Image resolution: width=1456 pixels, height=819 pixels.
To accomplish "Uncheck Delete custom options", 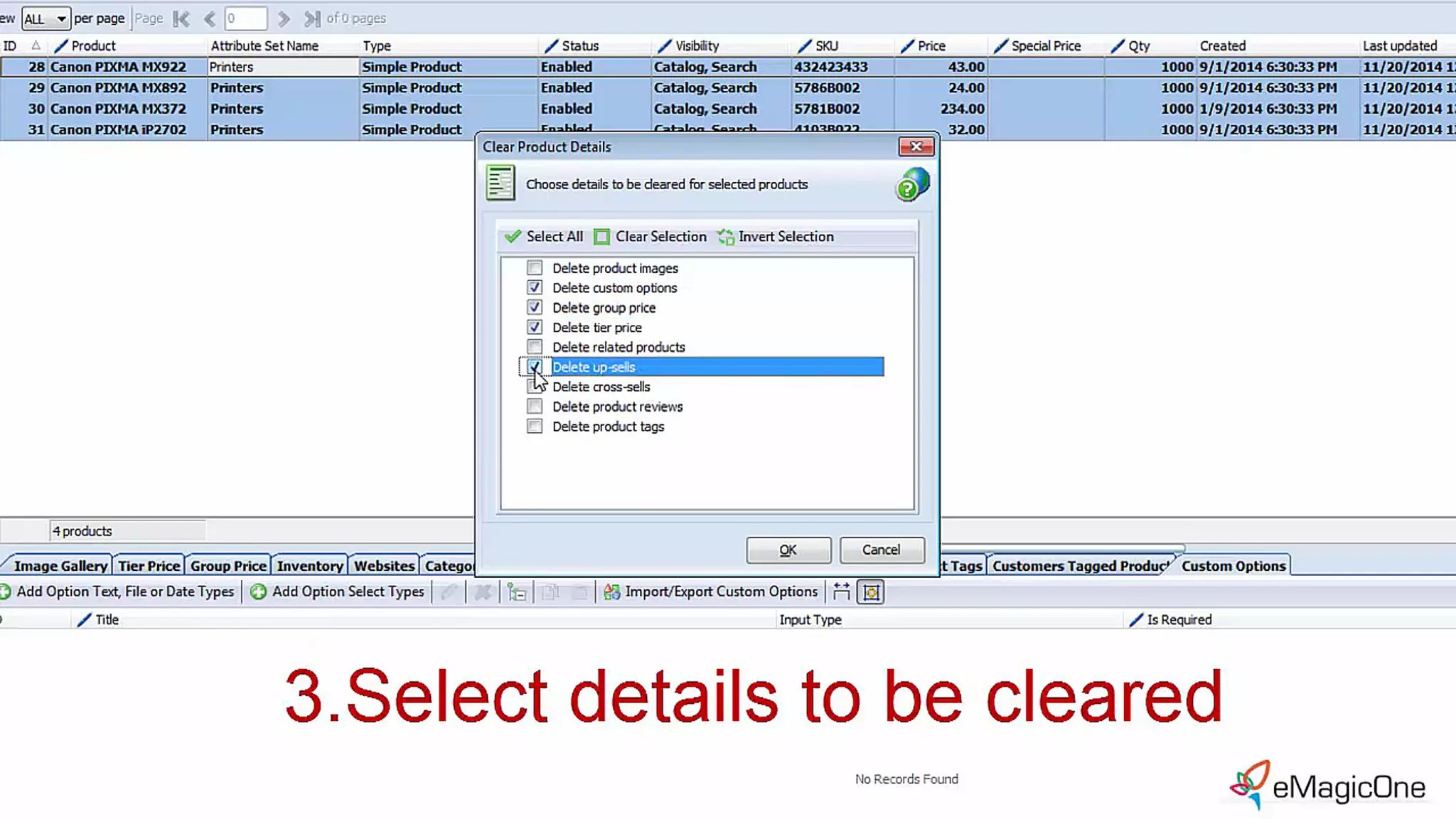I will [x=535, y=288].
